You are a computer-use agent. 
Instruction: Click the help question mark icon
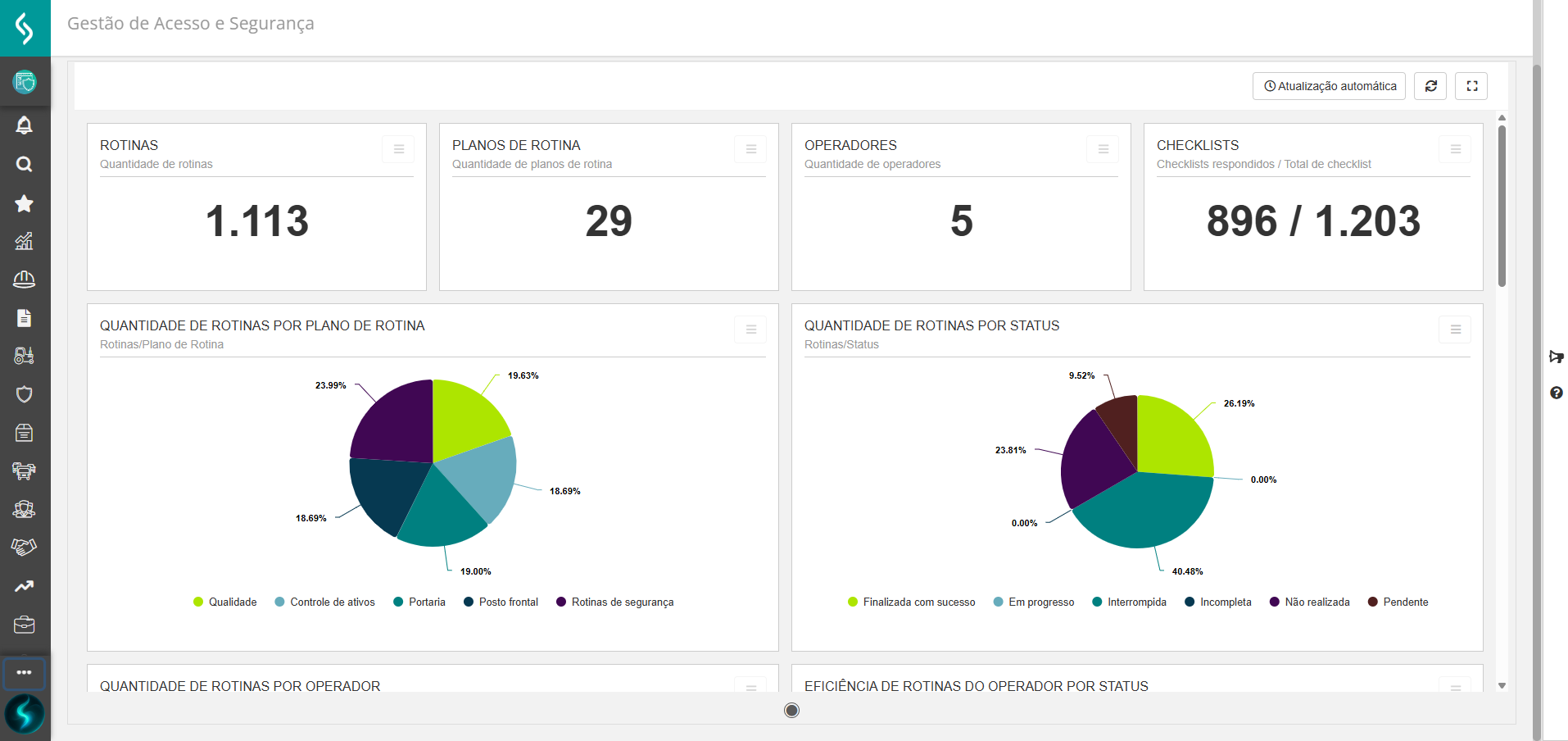pyautogui.click(x=1556, y=393)
